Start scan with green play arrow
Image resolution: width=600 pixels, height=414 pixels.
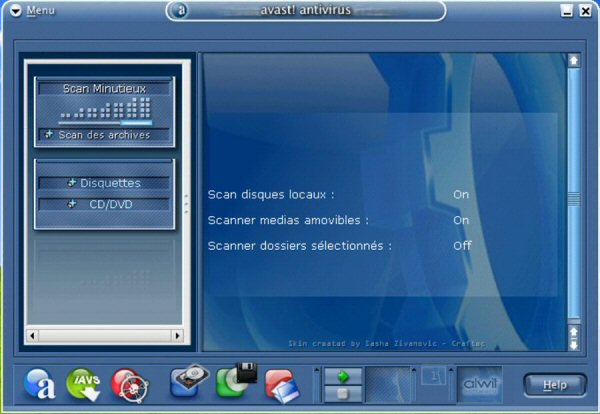click(x=343, y=377)
